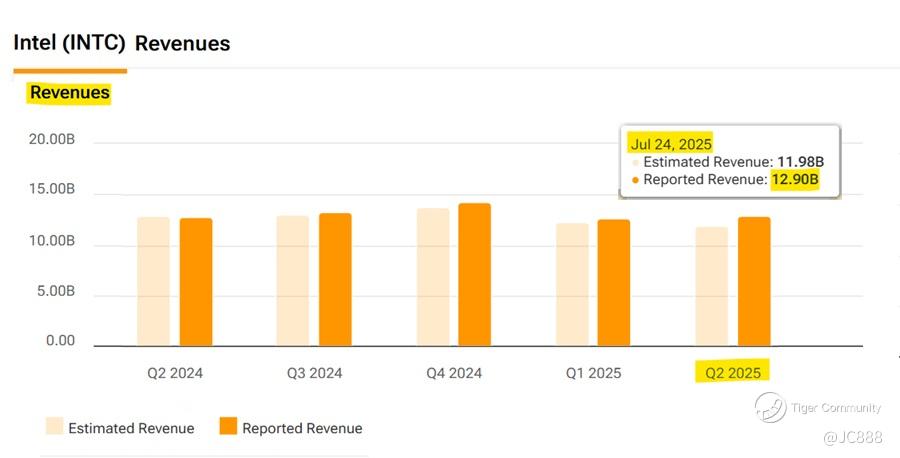The height and width of the screenshot is (458, 900).
Task: Click the 5.00B y-axis label
Action: coord(56,291)
